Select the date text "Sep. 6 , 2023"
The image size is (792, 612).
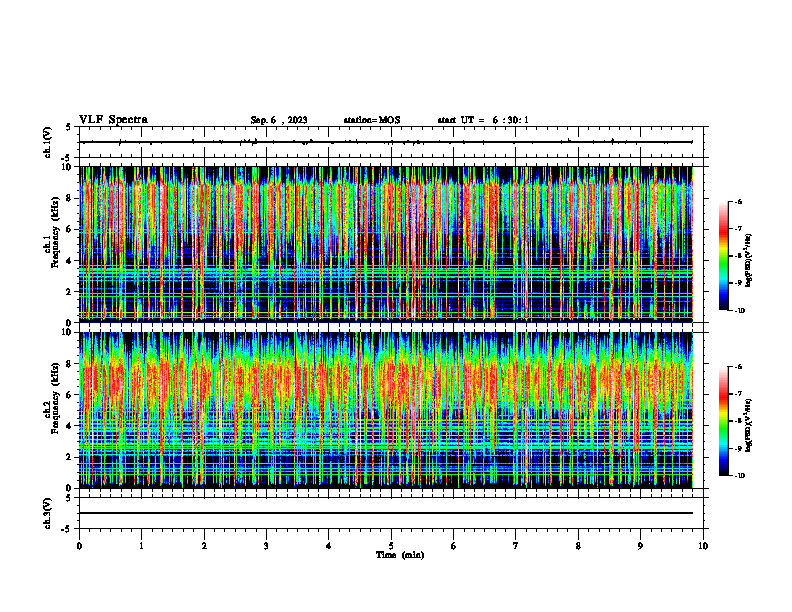279,120
